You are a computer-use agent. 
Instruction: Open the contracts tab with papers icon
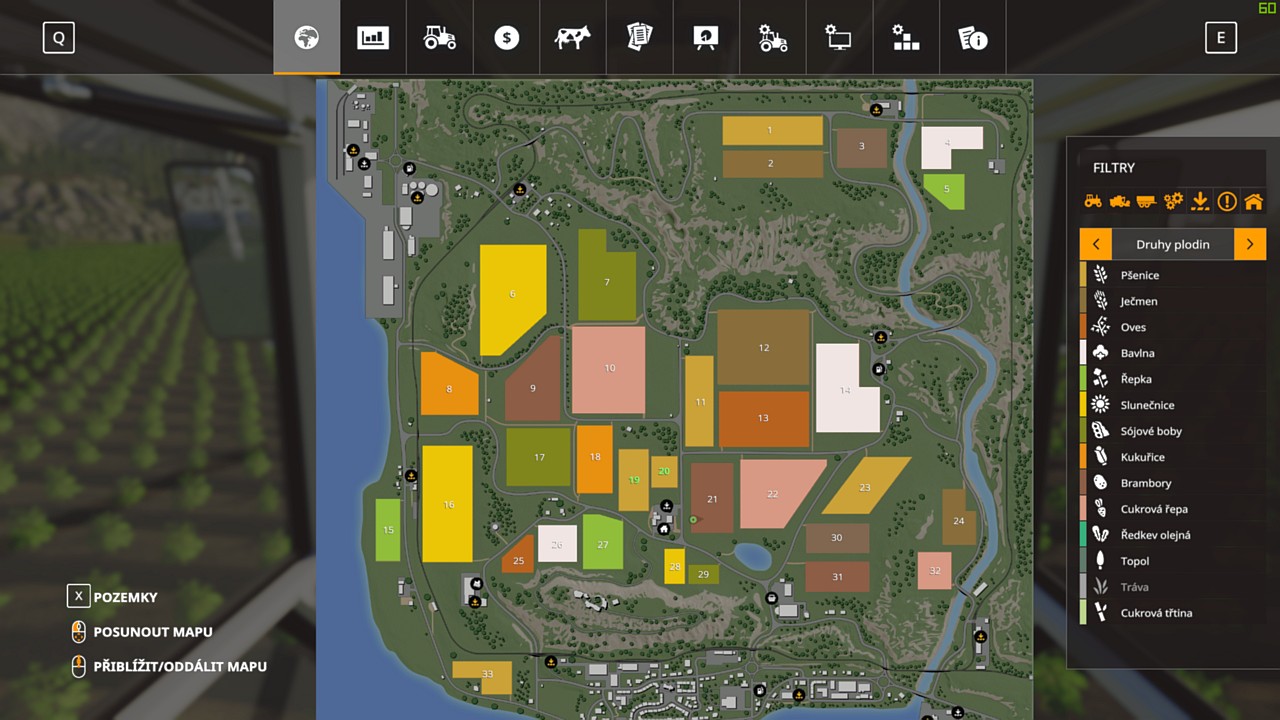point(639,38)
